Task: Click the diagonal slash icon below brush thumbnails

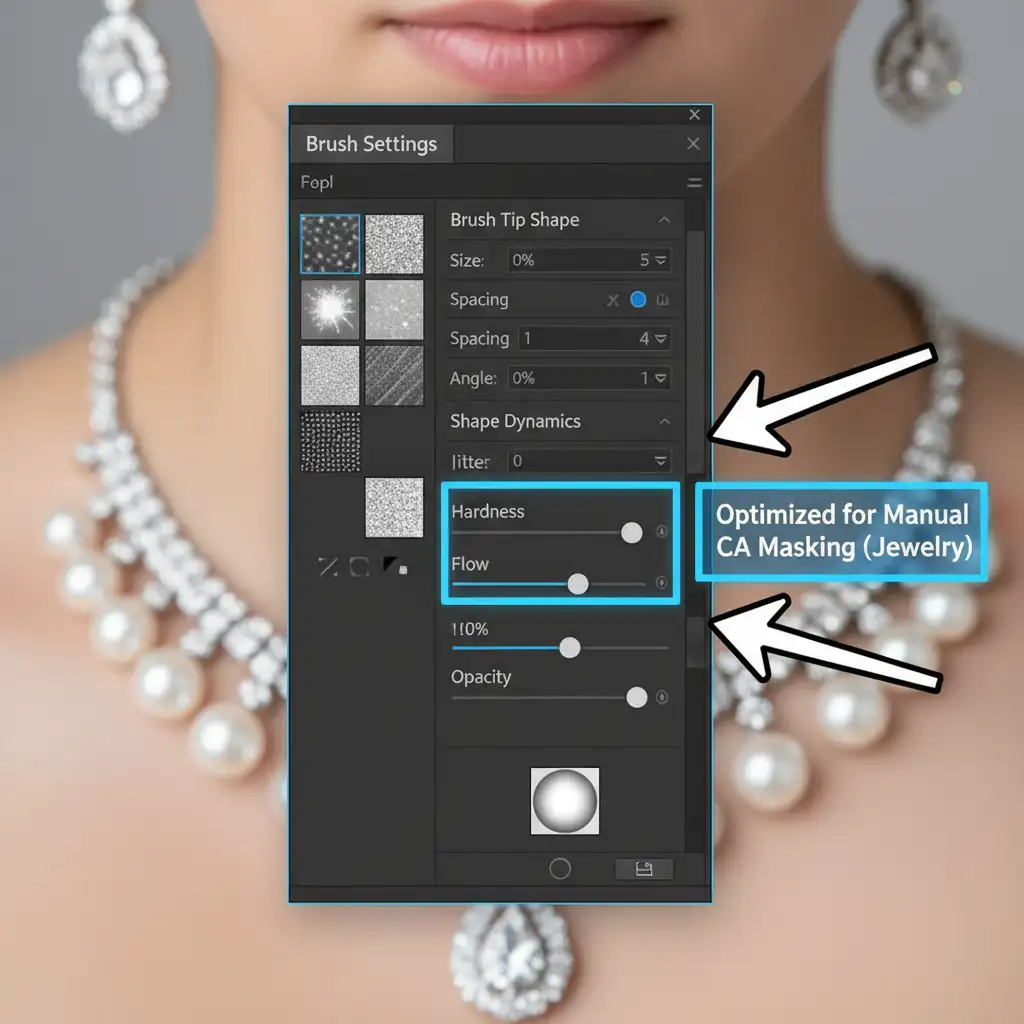Action: (328, 567)
